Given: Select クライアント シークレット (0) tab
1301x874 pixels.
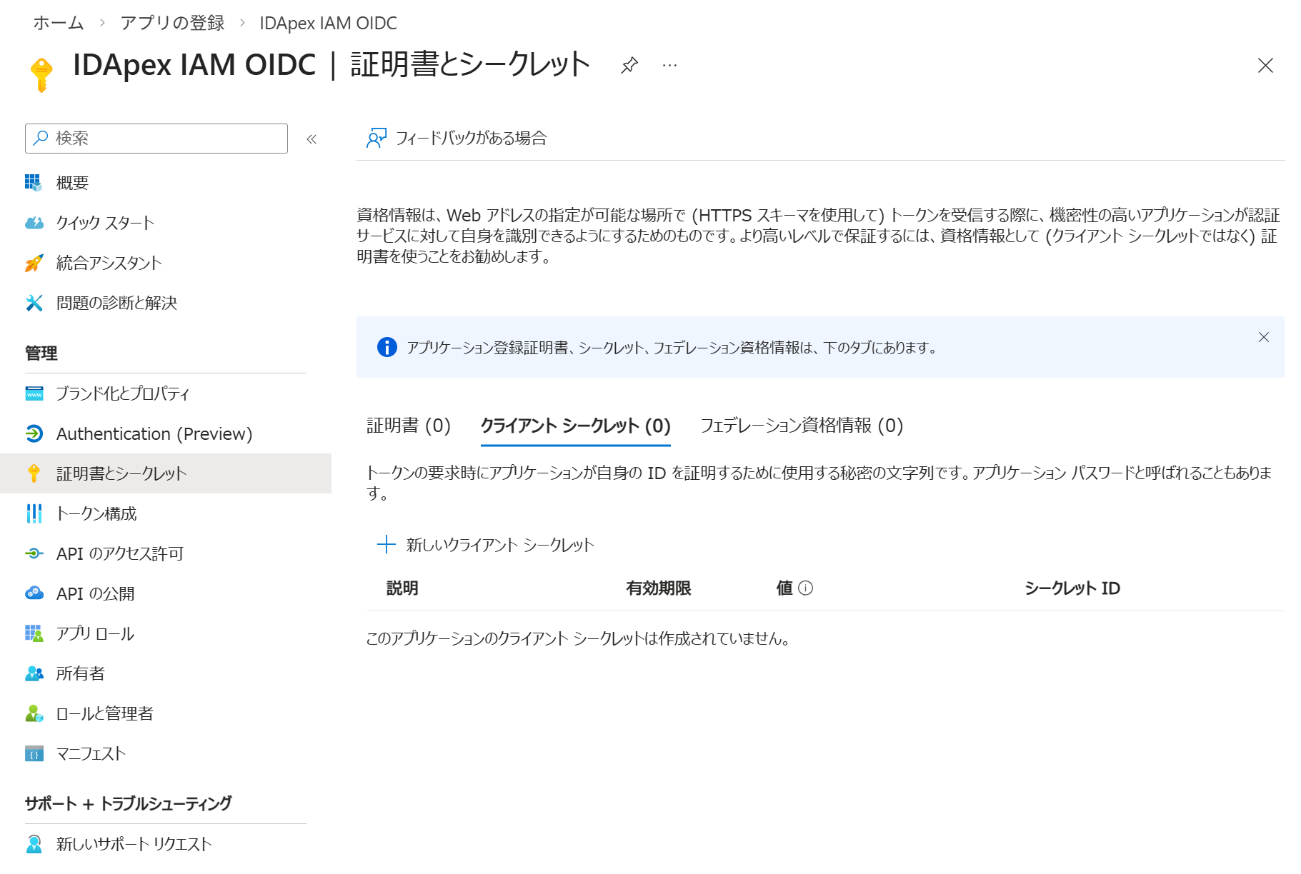Looking at the screenshot, I should [x=575, y=426].
